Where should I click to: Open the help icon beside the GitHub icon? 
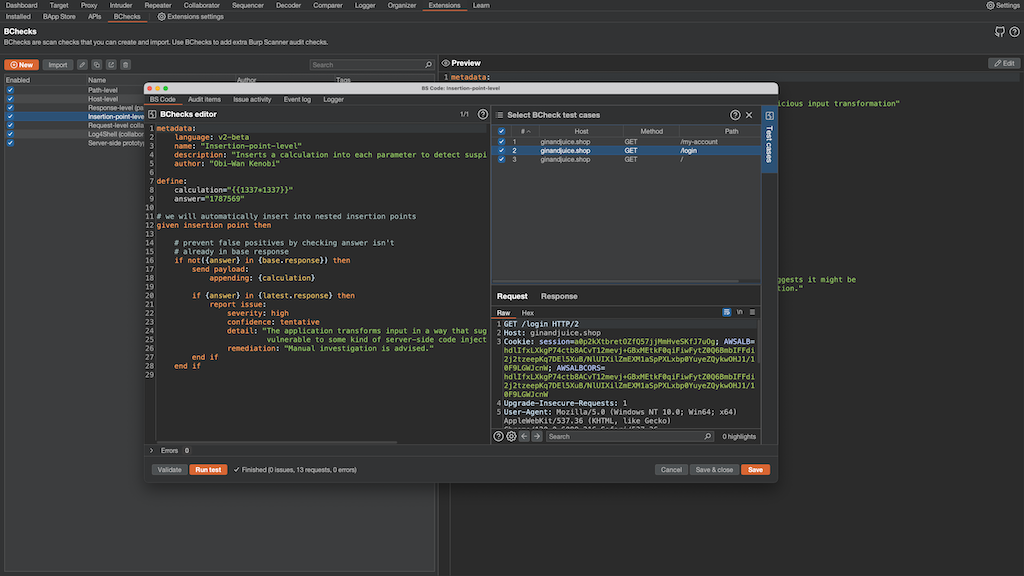point(1014,31)
